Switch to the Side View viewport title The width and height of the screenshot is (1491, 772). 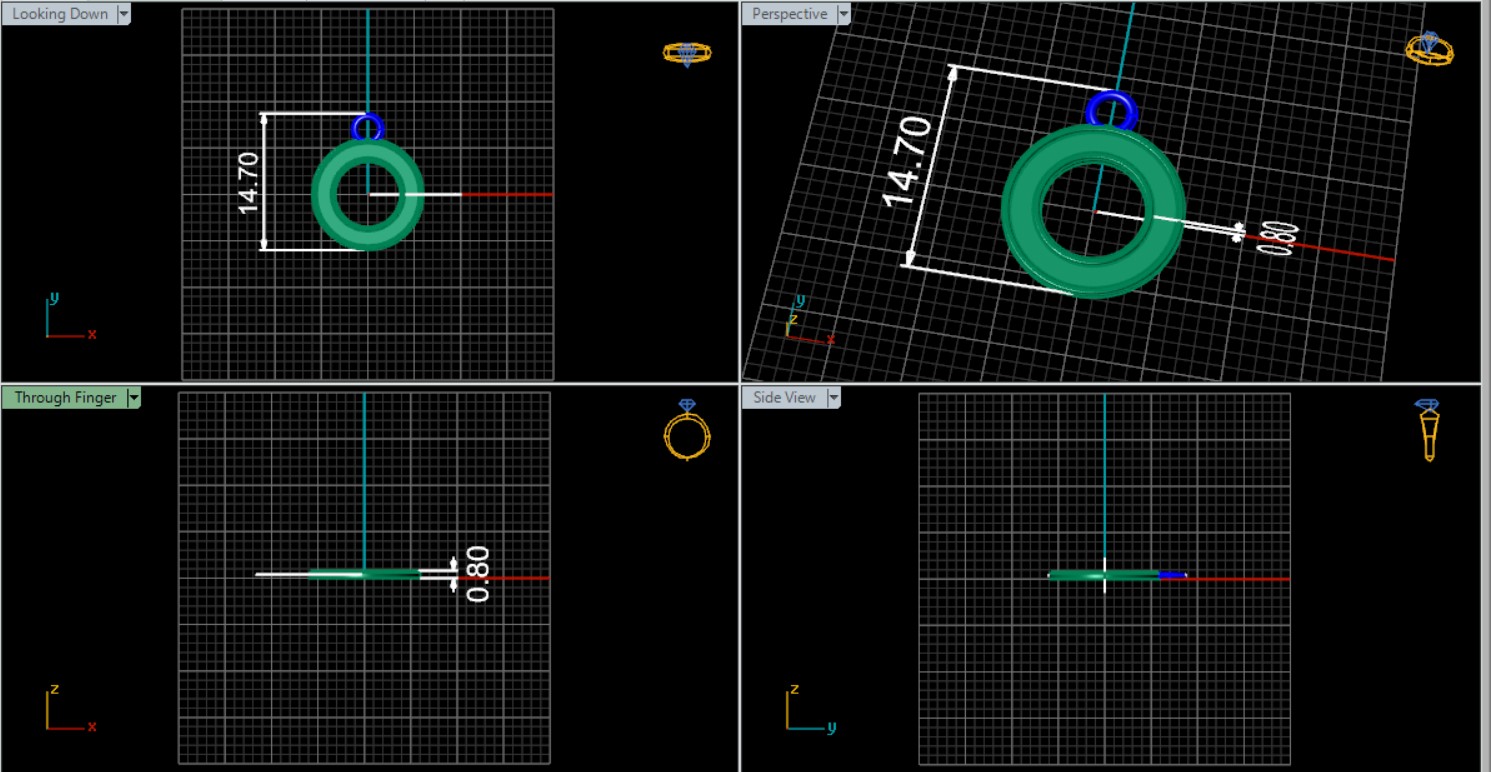tap(784, 398)
